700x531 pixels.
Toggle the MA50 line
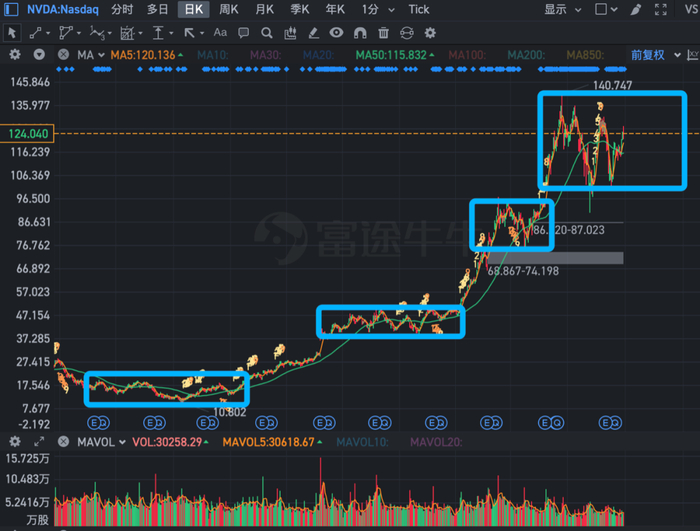pos(395,55)
